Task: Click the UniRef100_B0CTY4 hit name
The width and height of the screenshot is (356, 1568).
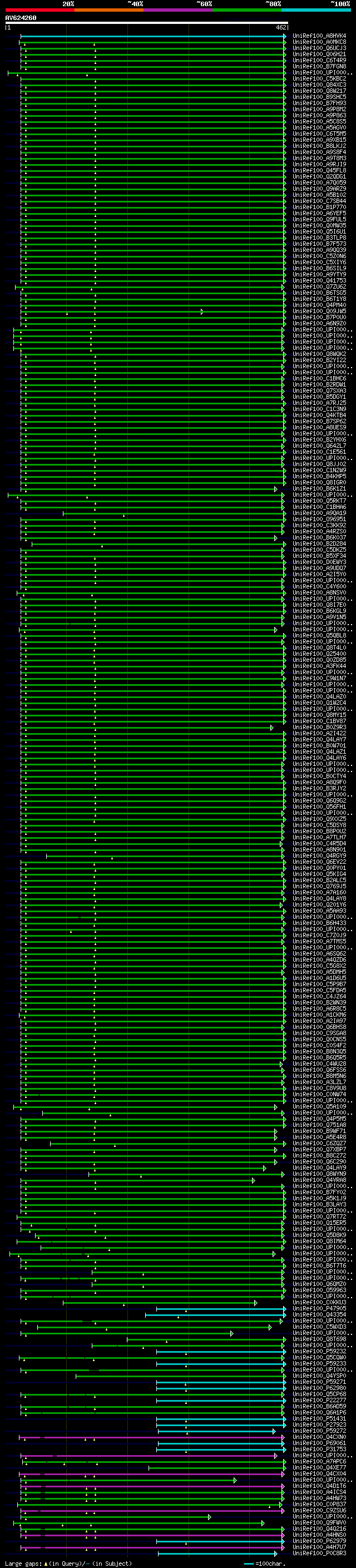Action: coord(319,776)
